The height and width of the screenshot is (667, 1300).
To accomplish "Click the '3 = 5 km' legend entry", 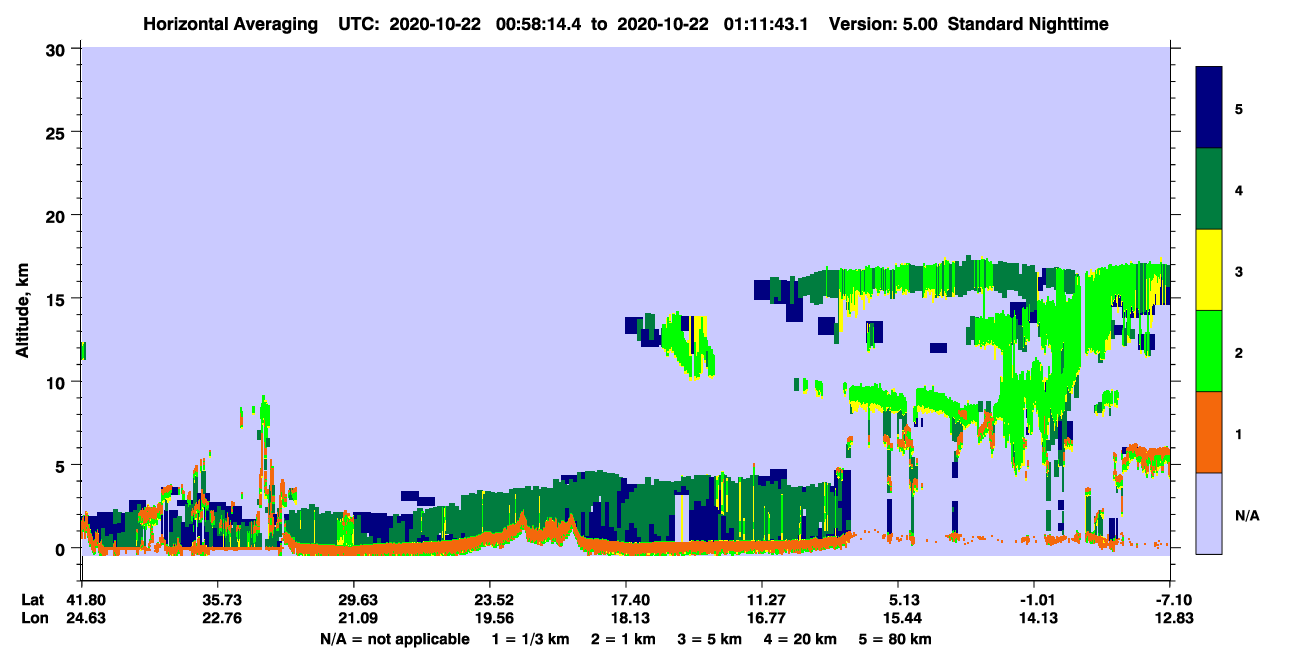I will tap(709, 639).
